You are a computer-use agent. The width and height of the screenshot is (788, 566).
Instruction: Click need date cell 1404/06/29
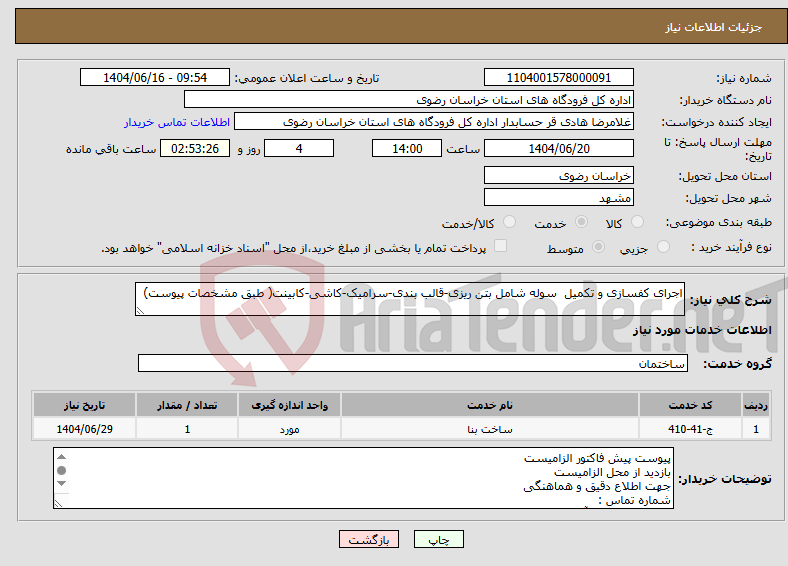[84, 429]
